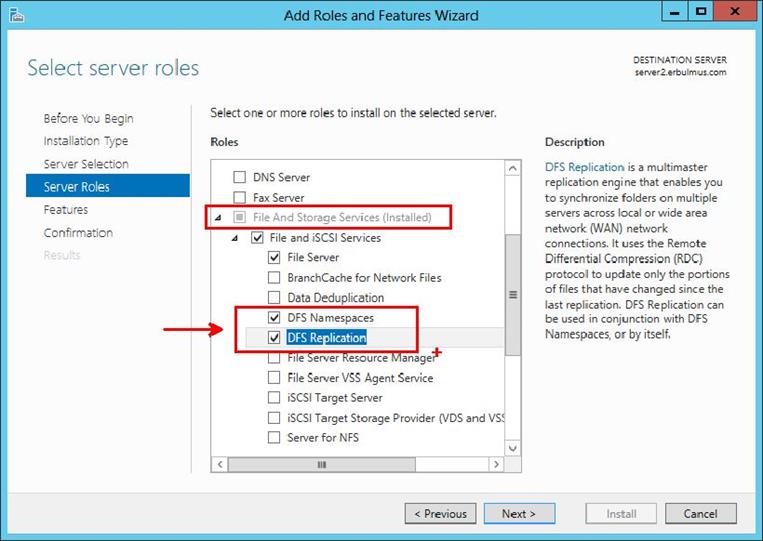The width and height of the screenshot is (763, 541).
Task: Select DFS Namespaces role label
Action: click(330, 318)
